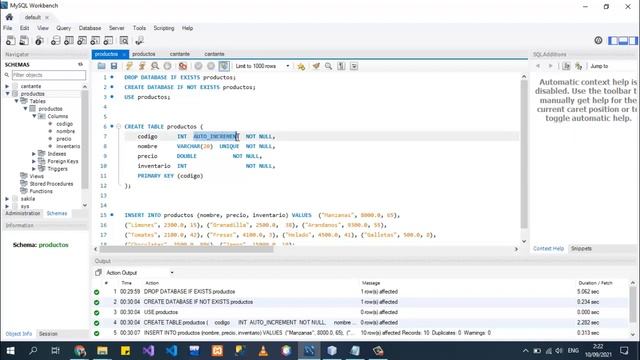The image size is (640, 360).
Task: Execute statement under cursor icon
Action: click(x=142, y=66)
